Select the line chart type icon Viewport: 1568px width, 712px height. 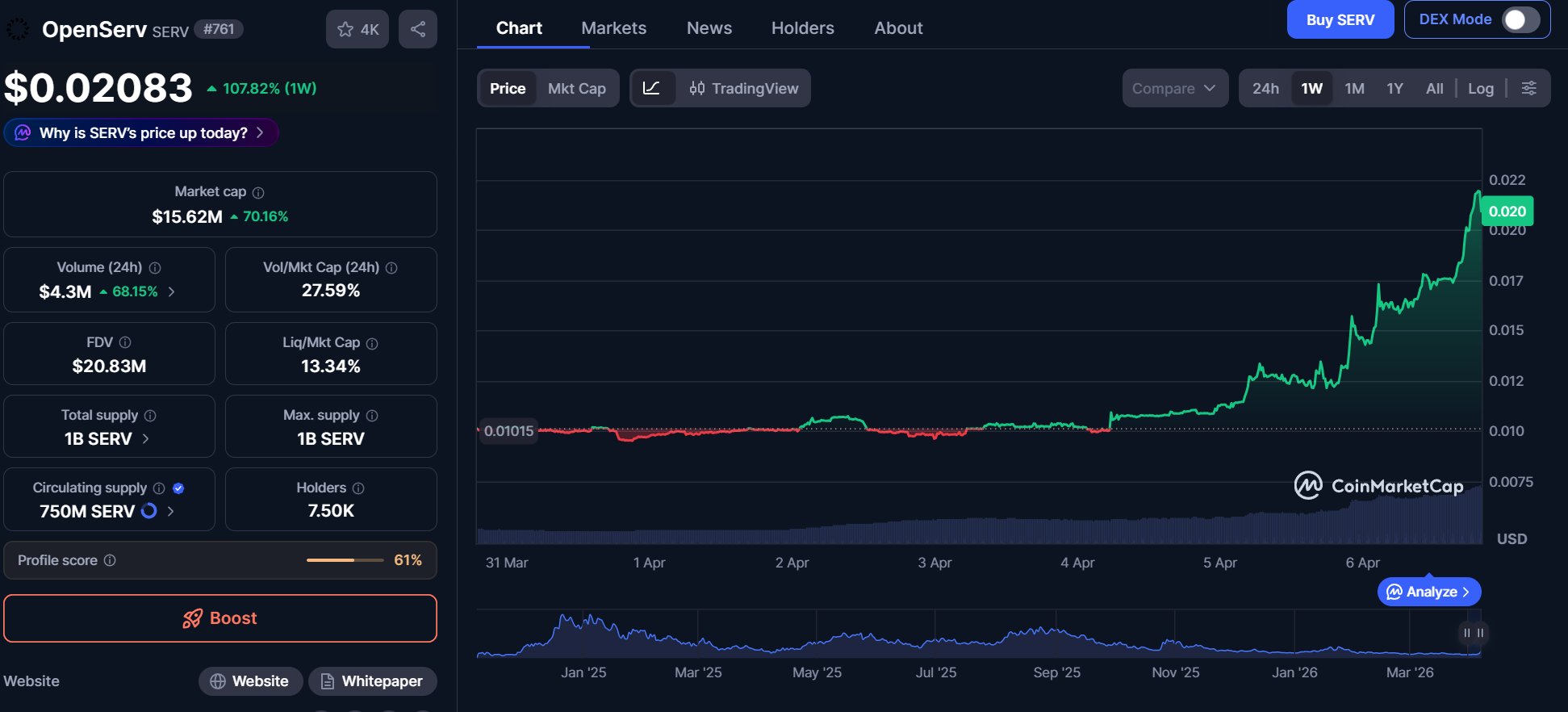click(x=652, y=88)
